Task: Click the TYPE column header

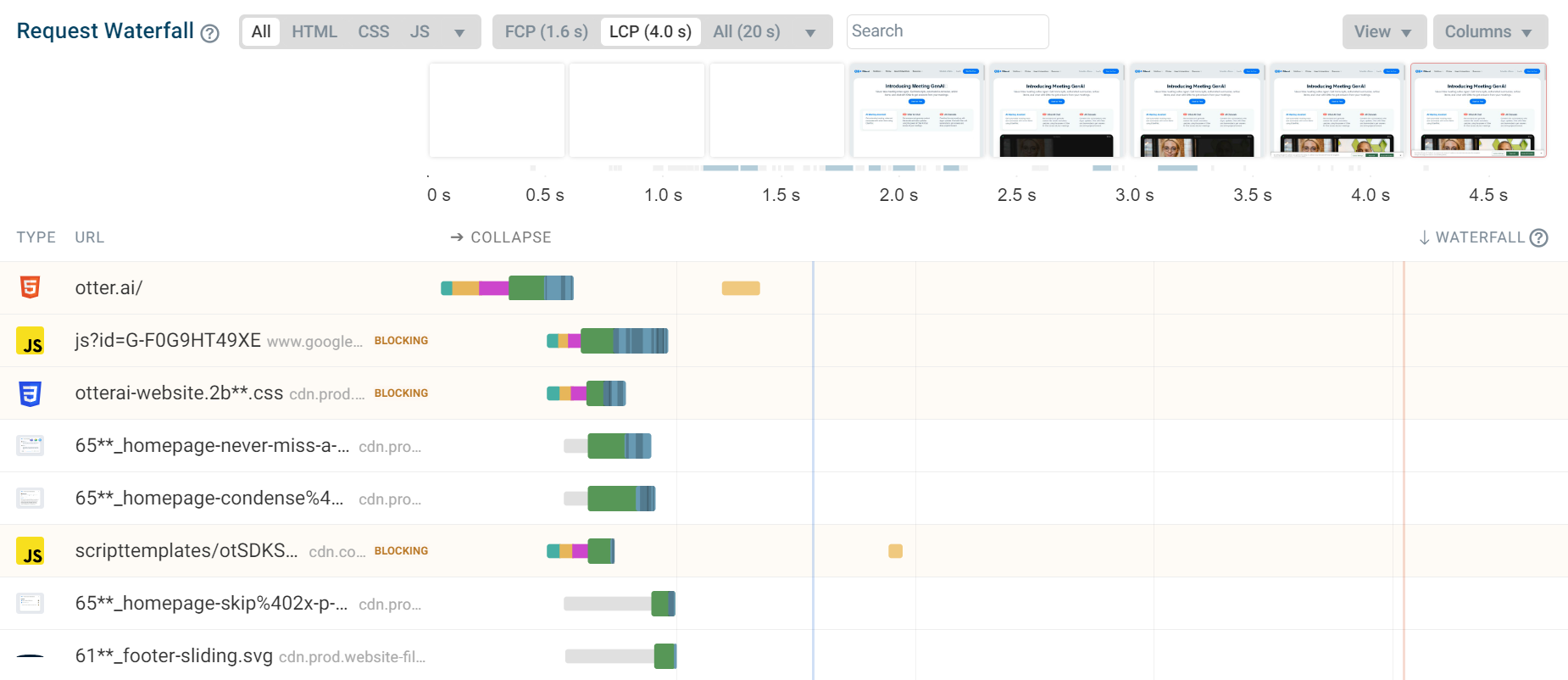Action: click(36, 237)
